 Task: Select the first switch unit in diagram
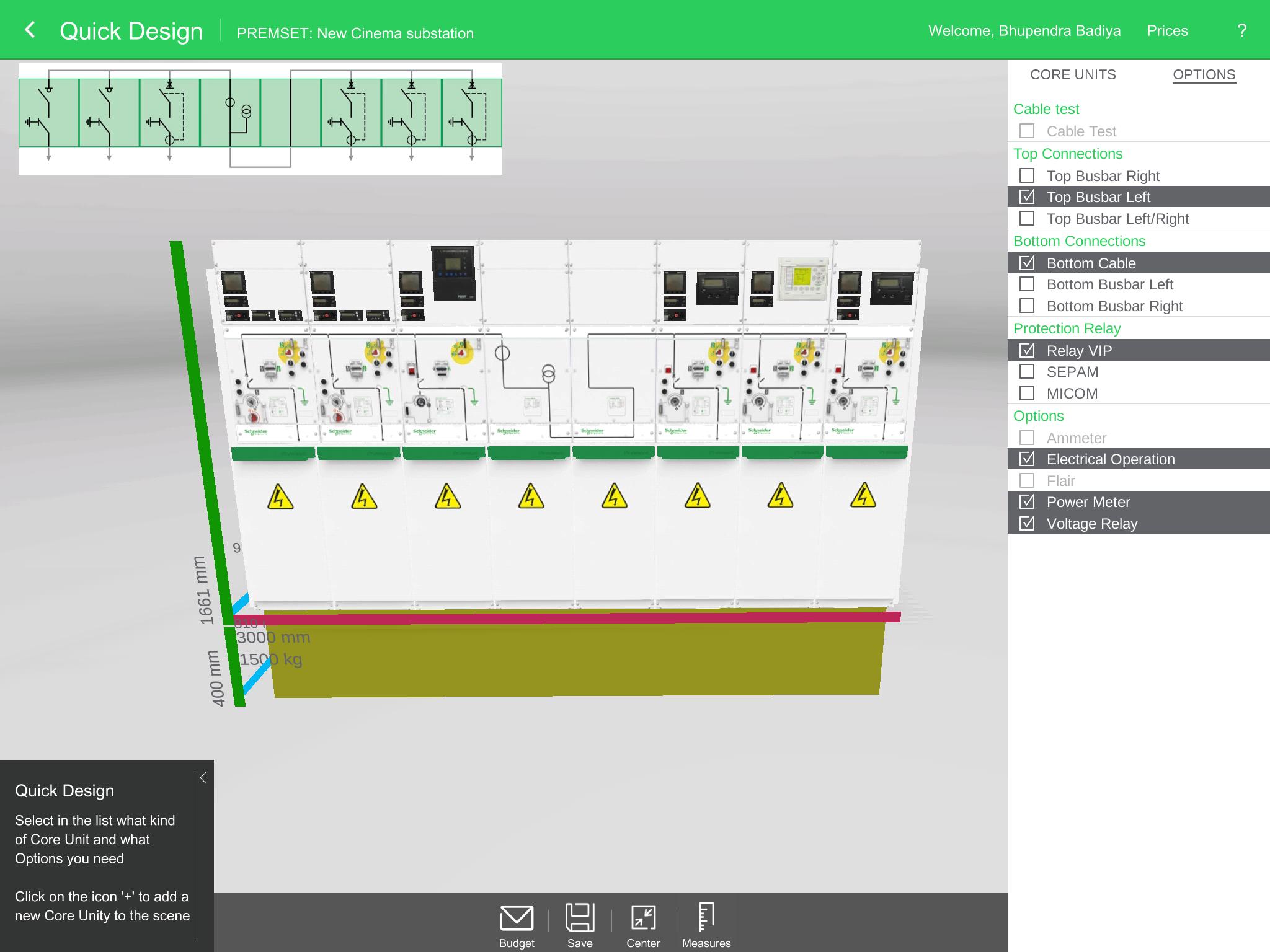click(x=49, y=113)
